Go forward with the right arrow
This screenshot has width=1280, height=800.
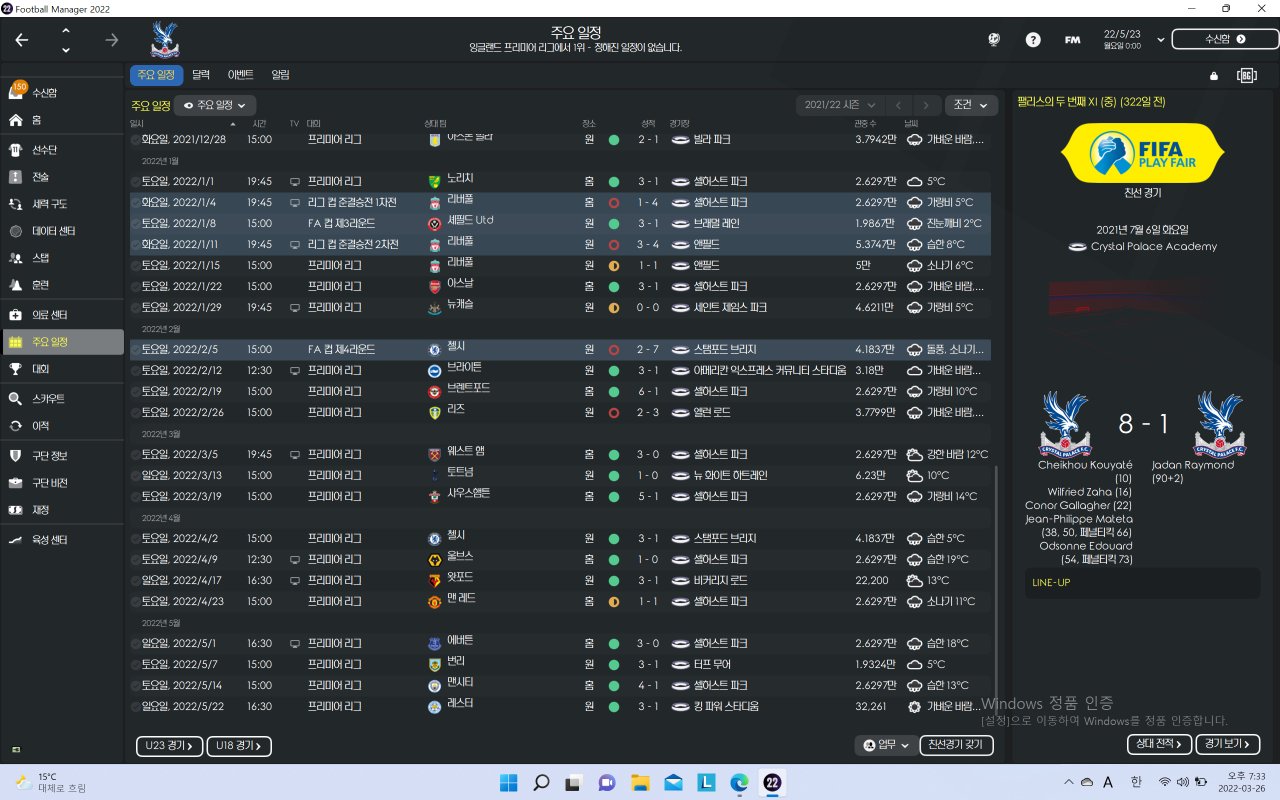click(112, 40)
